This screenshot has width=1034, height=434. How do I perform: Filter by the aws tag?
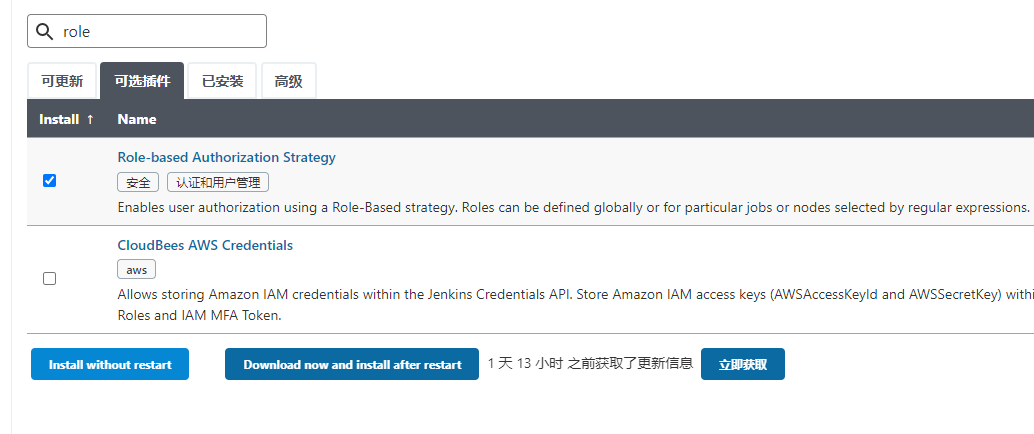point(137,270)
